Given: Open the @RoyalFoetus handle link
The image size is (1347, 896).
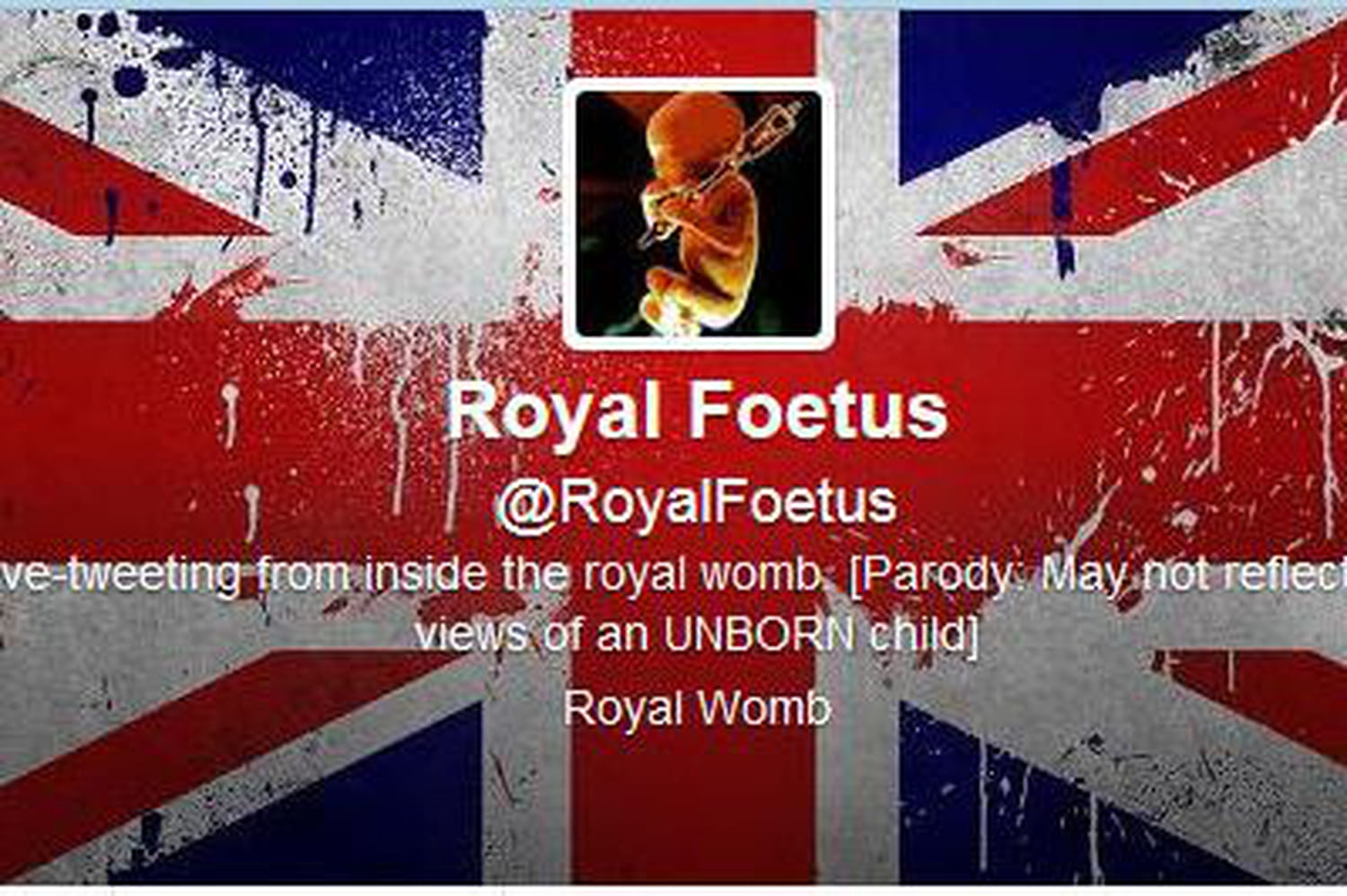Looking at the screenshot, I should (x=697, y=503).
